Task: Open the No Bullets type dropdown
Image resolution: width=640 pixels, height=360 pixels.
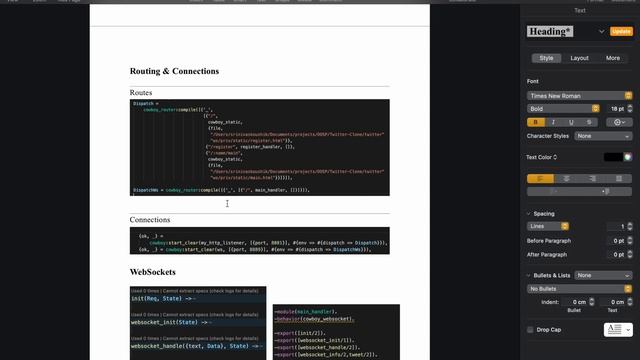Action: point(579,289)
